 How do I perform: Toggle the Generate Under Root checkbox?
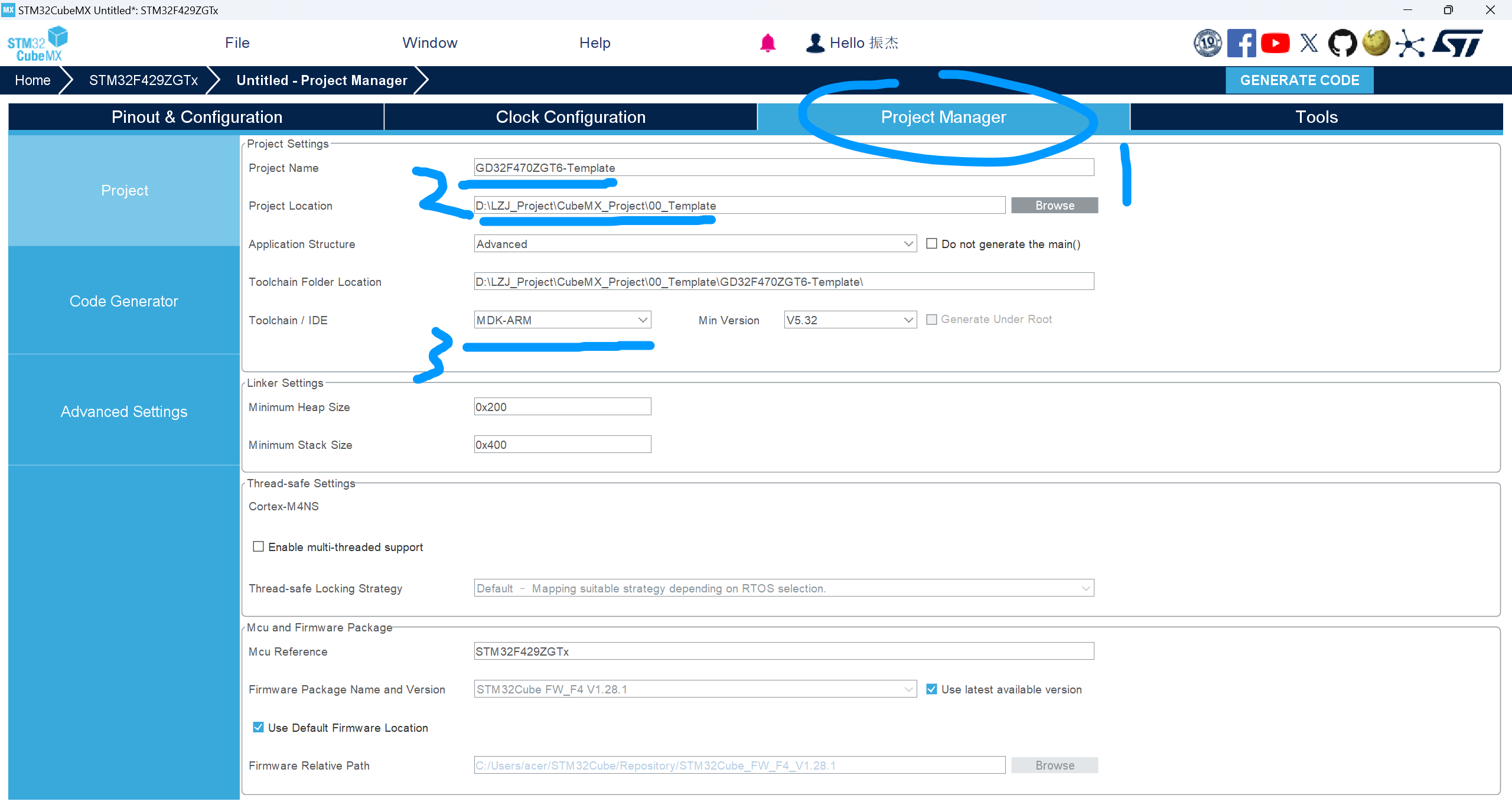click(x=931, y=320)
